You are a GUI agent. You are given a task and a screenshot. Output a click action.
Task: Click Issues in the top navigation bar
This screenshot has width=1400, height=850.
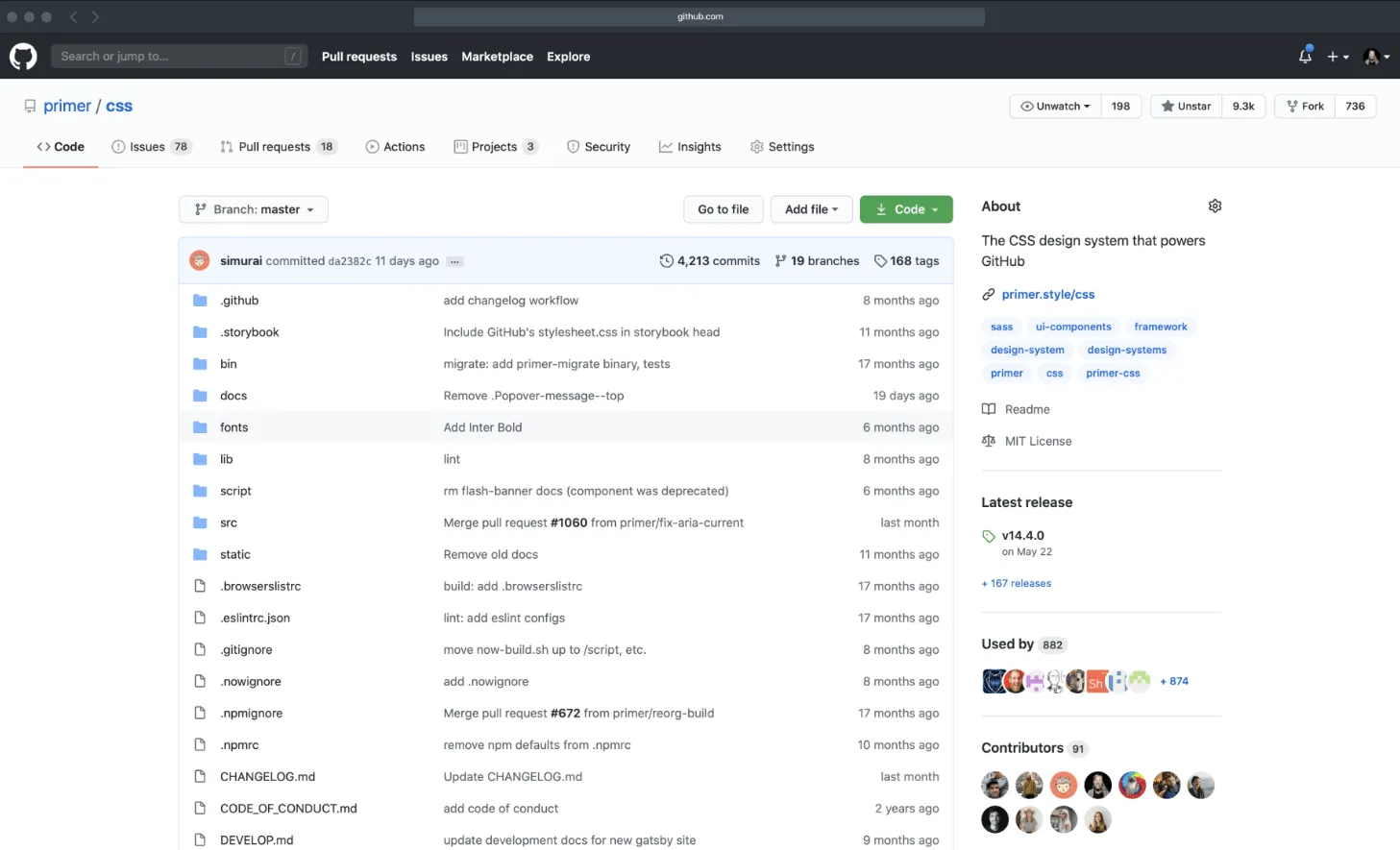point(429,57)
